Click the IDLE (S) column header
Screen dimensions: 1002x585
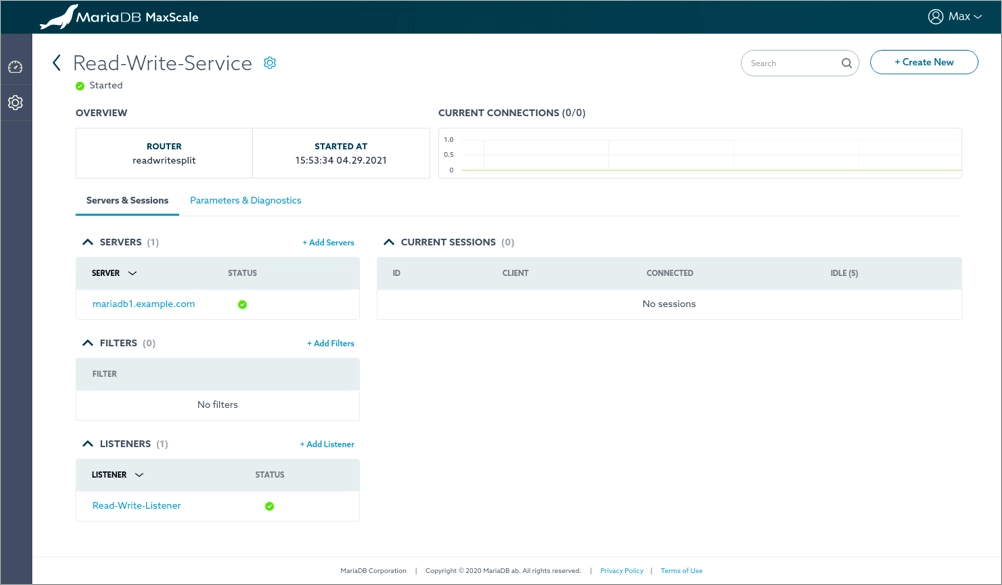coord(844,273)
